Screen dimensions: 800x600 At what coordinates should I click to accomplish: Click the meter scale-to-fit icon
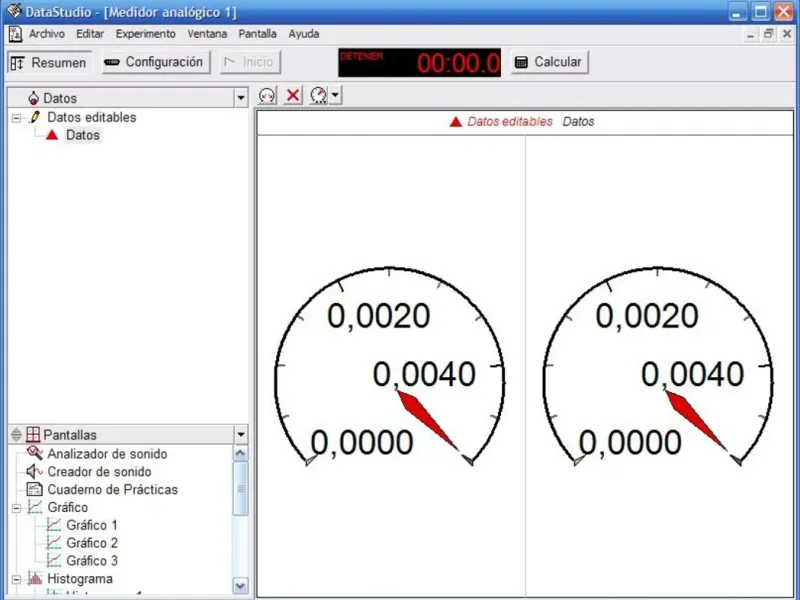click(x=267, y=95)
